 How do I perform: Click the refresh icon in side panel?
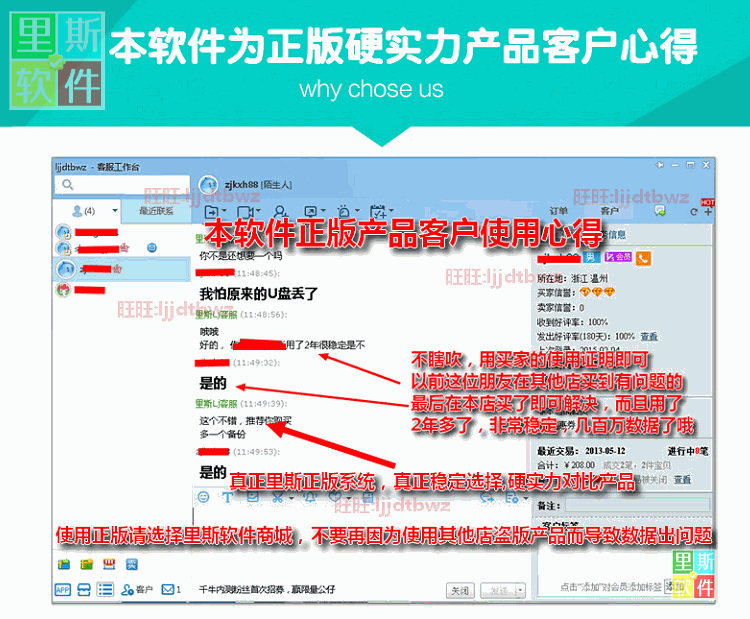click(x=694, y=212)
